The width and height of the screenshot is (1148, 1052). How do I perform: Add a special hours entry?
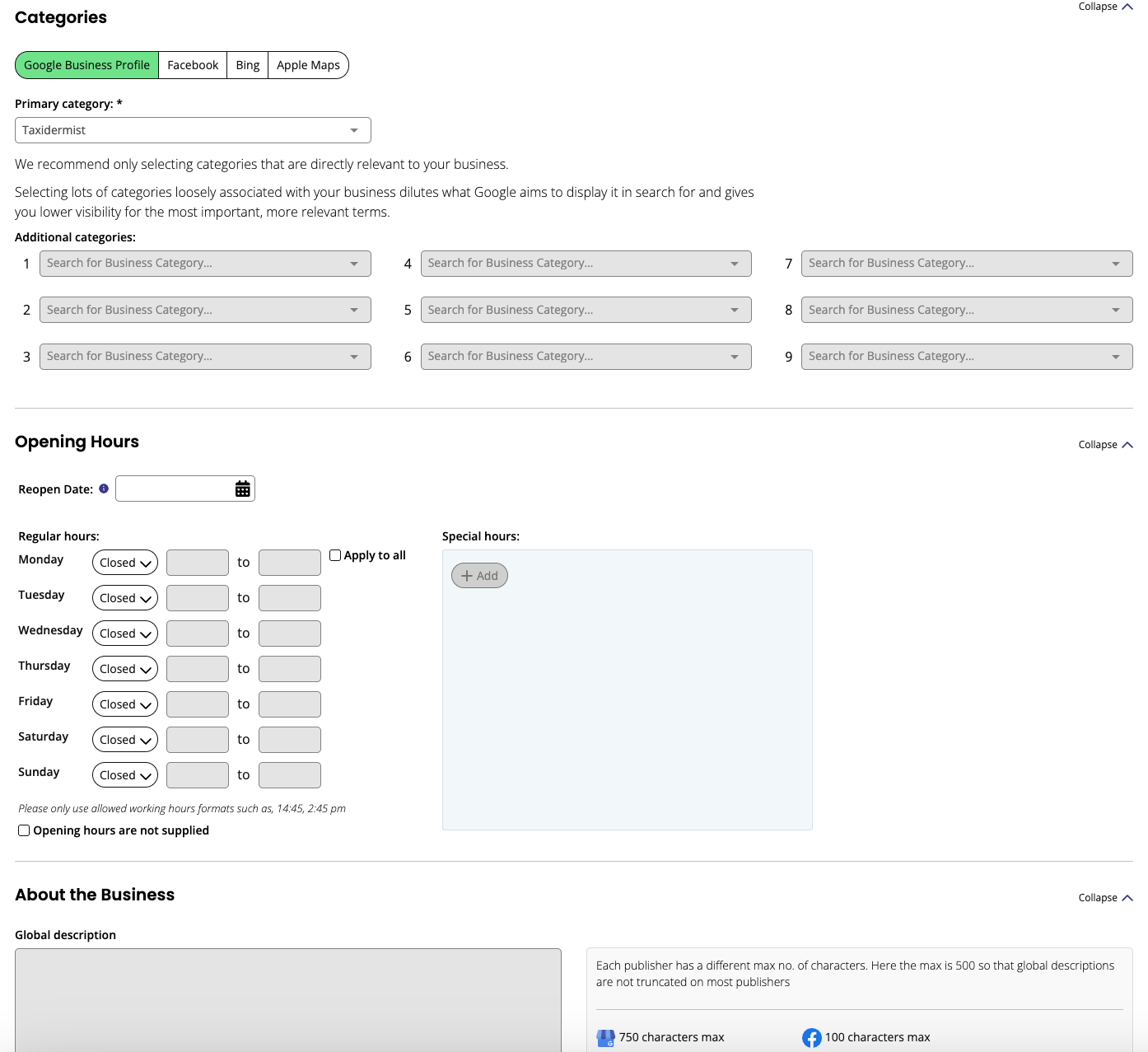point(479,576)
